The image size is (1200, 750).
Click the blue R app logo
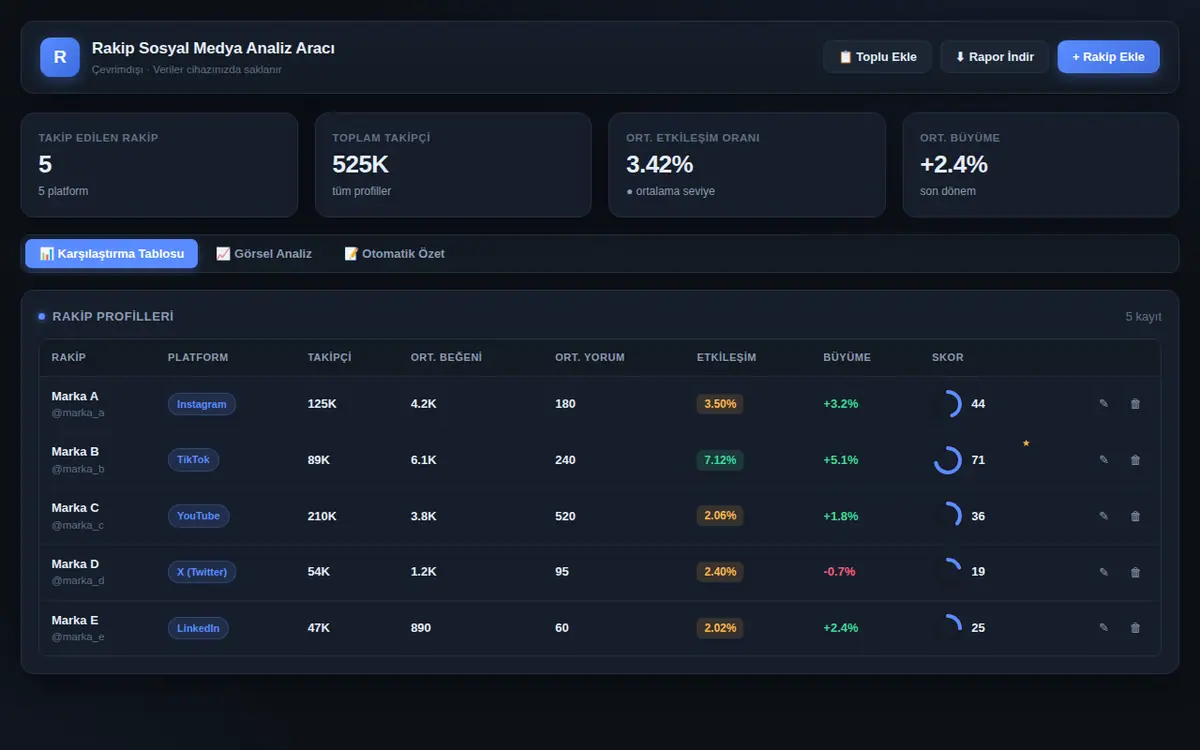[60, 57]
